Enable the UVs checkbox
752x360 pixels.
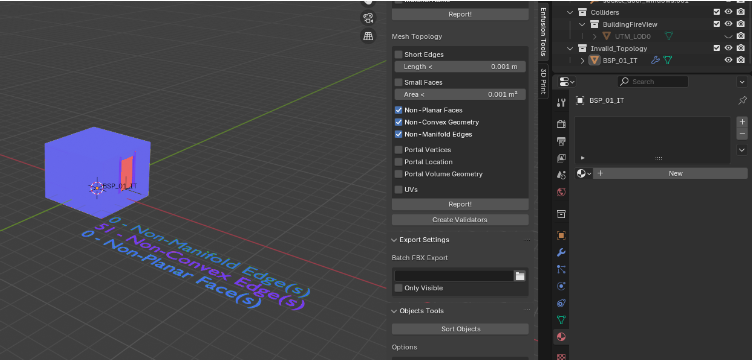click(x=398, y=189)
